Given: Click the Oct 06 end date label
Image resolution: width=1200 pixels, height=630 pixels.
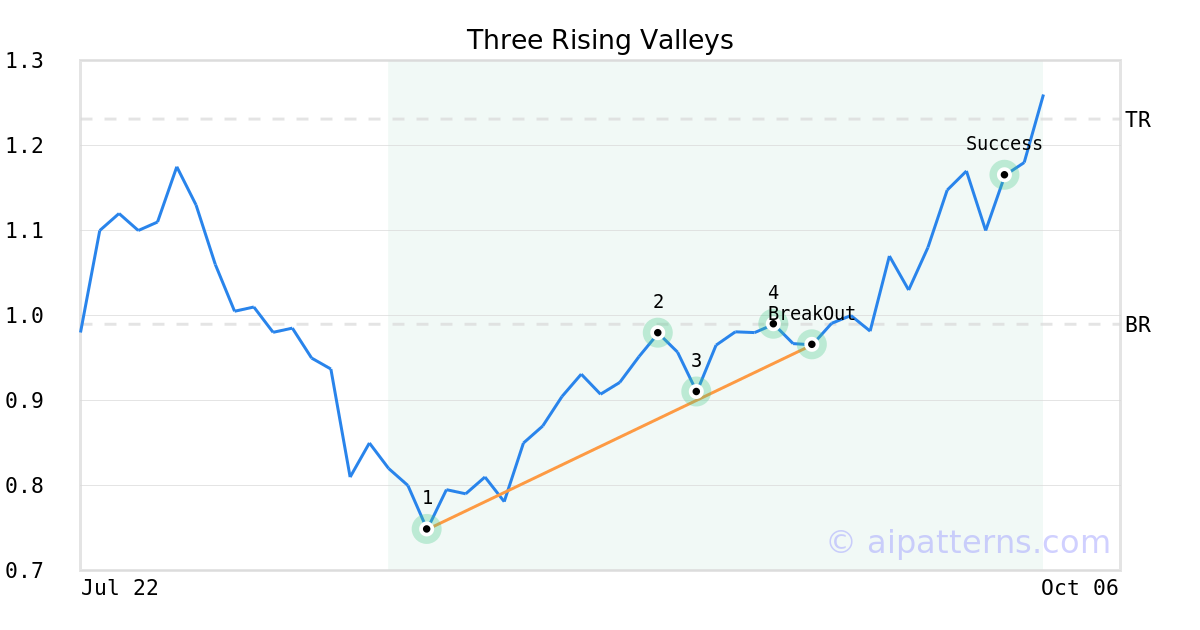Looking at the screenshot, I should [1079, 588].
